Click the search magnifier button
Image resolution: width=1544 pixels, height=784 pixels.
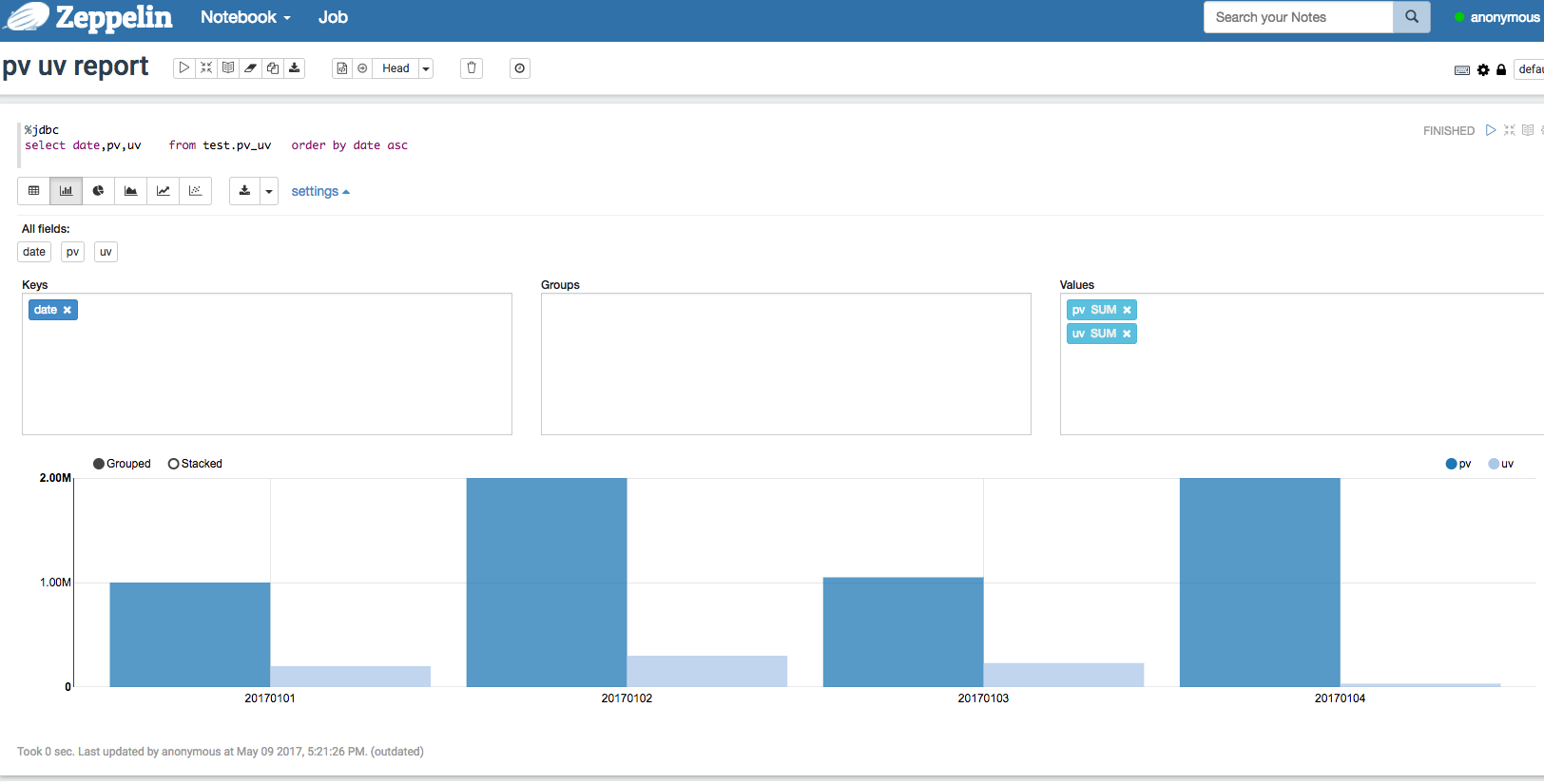(x=1412, y=17)
